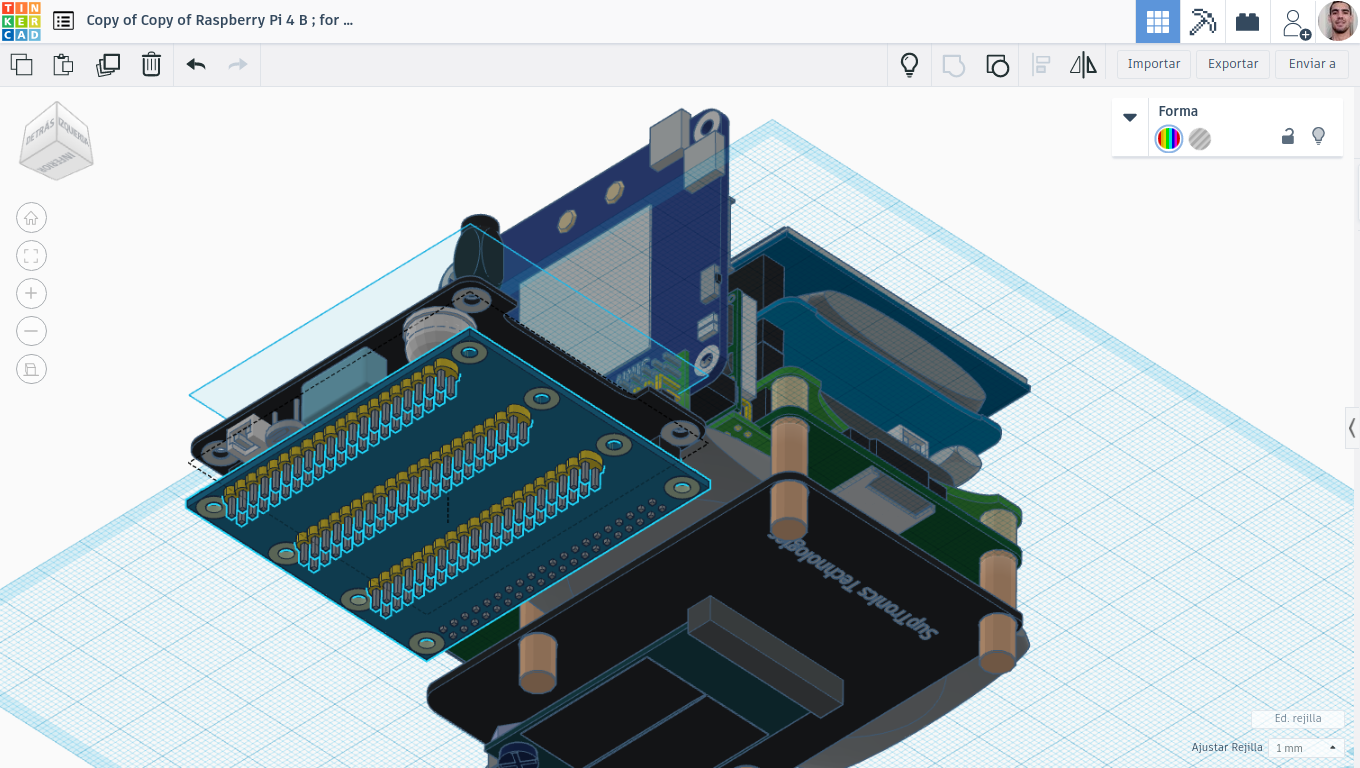Switch to Blocks pickaxe mode
Viewport: 1360px width, 768px height.
tap(1203, 21)
